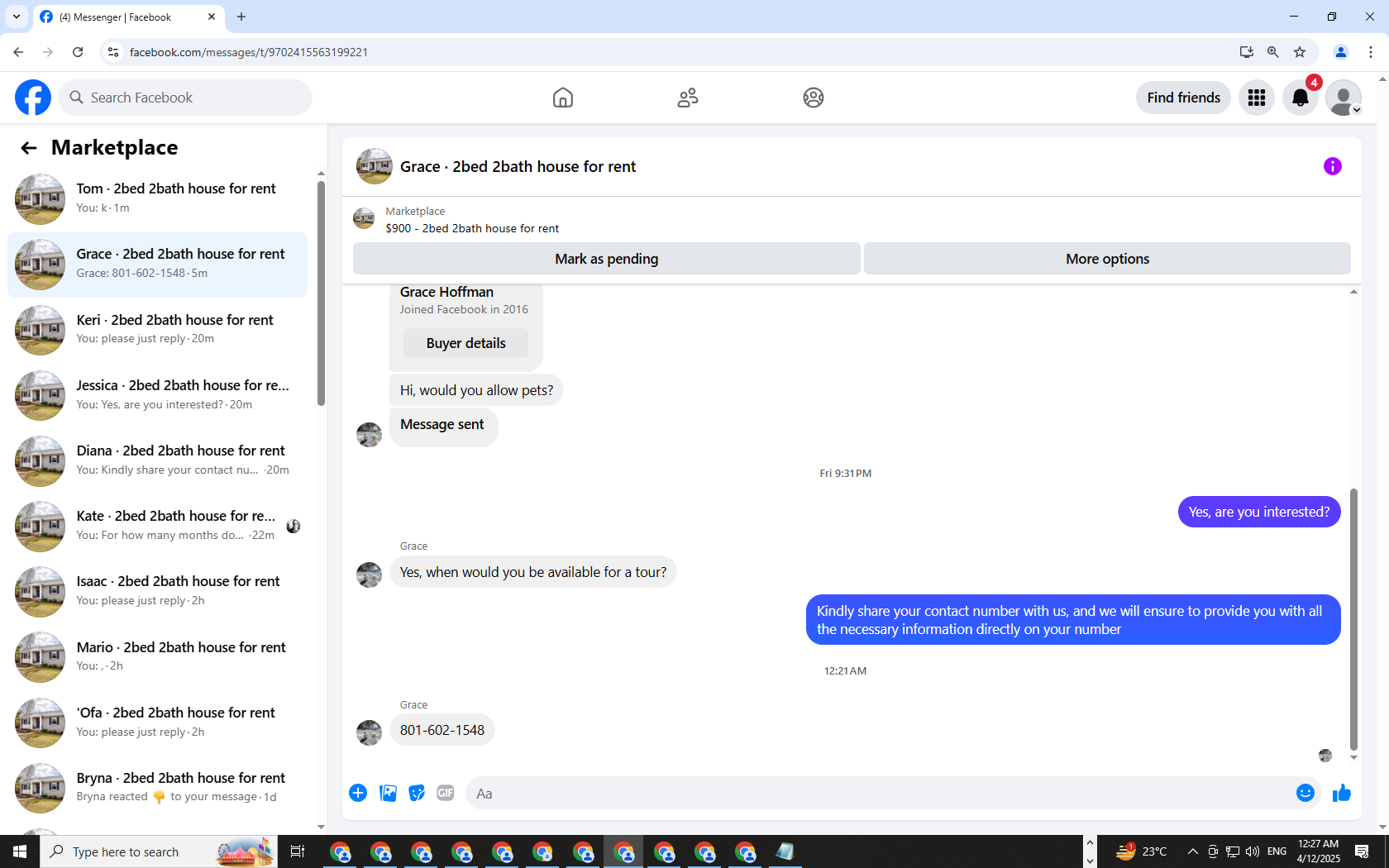
Task: Click the Windows taskbar search box
Action: [x=159, y=851]
